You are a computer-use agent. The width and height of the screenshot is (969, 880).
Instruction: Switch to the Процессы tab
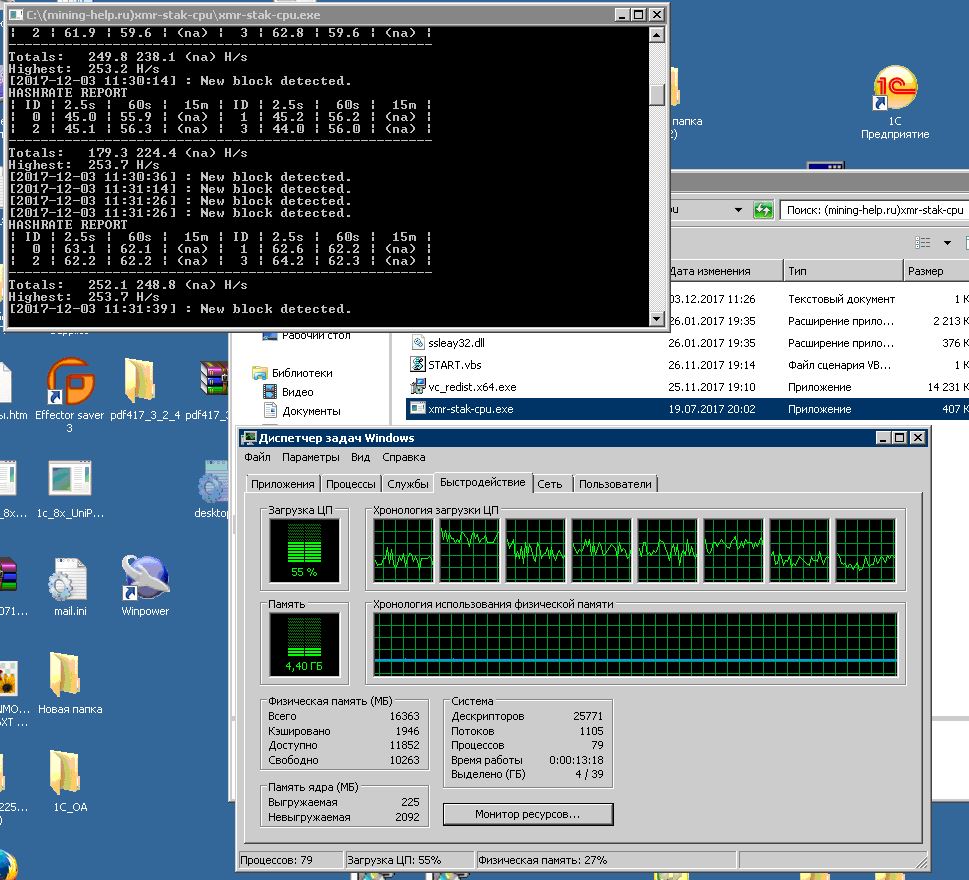coord(350,484)
